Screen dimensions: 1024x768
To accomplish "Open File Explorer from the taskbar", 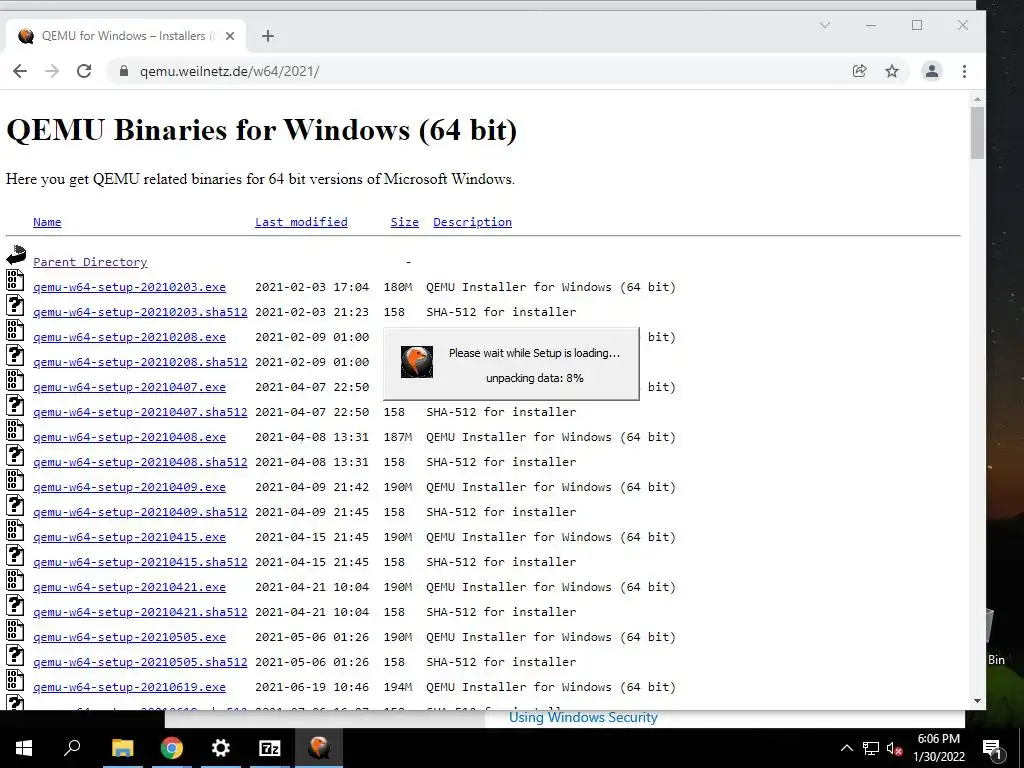I will point(122,748).
